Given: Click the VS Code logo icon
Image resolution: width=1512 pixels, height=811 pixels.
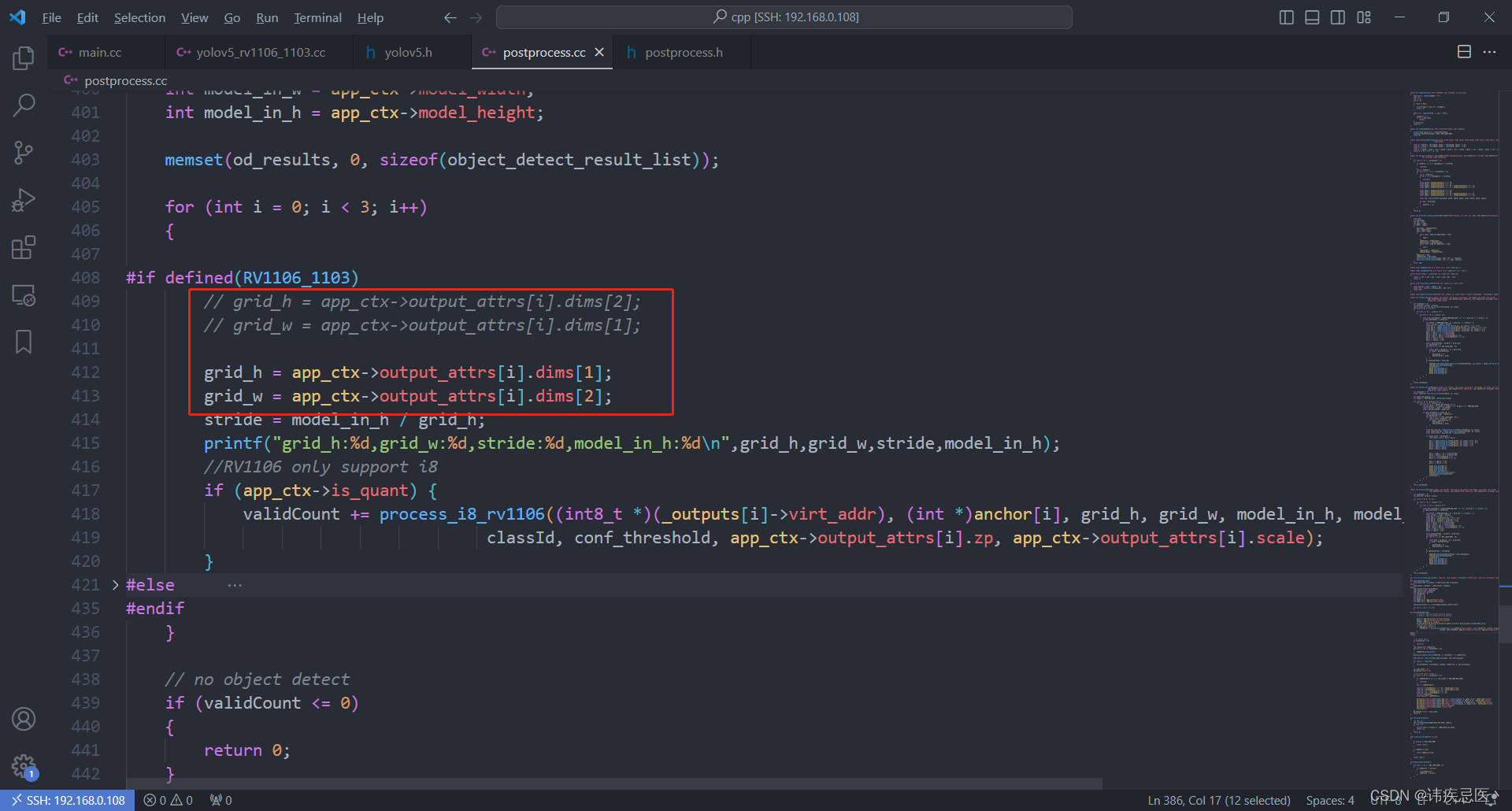Looking at the screenshot, I should coord(17,17).
